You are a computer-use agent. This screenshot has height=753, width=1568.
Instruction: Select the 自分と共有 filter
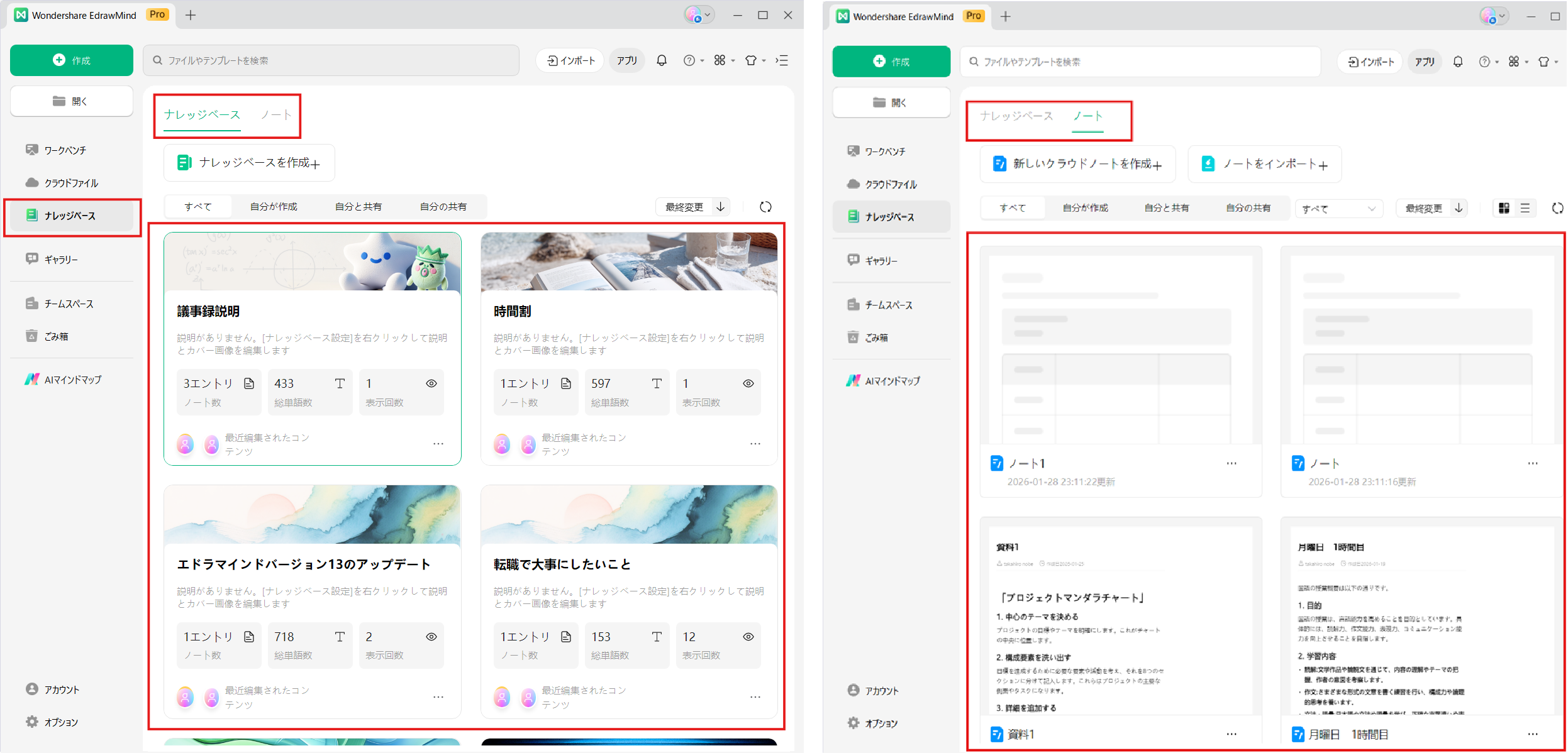(x=359, y=206)
